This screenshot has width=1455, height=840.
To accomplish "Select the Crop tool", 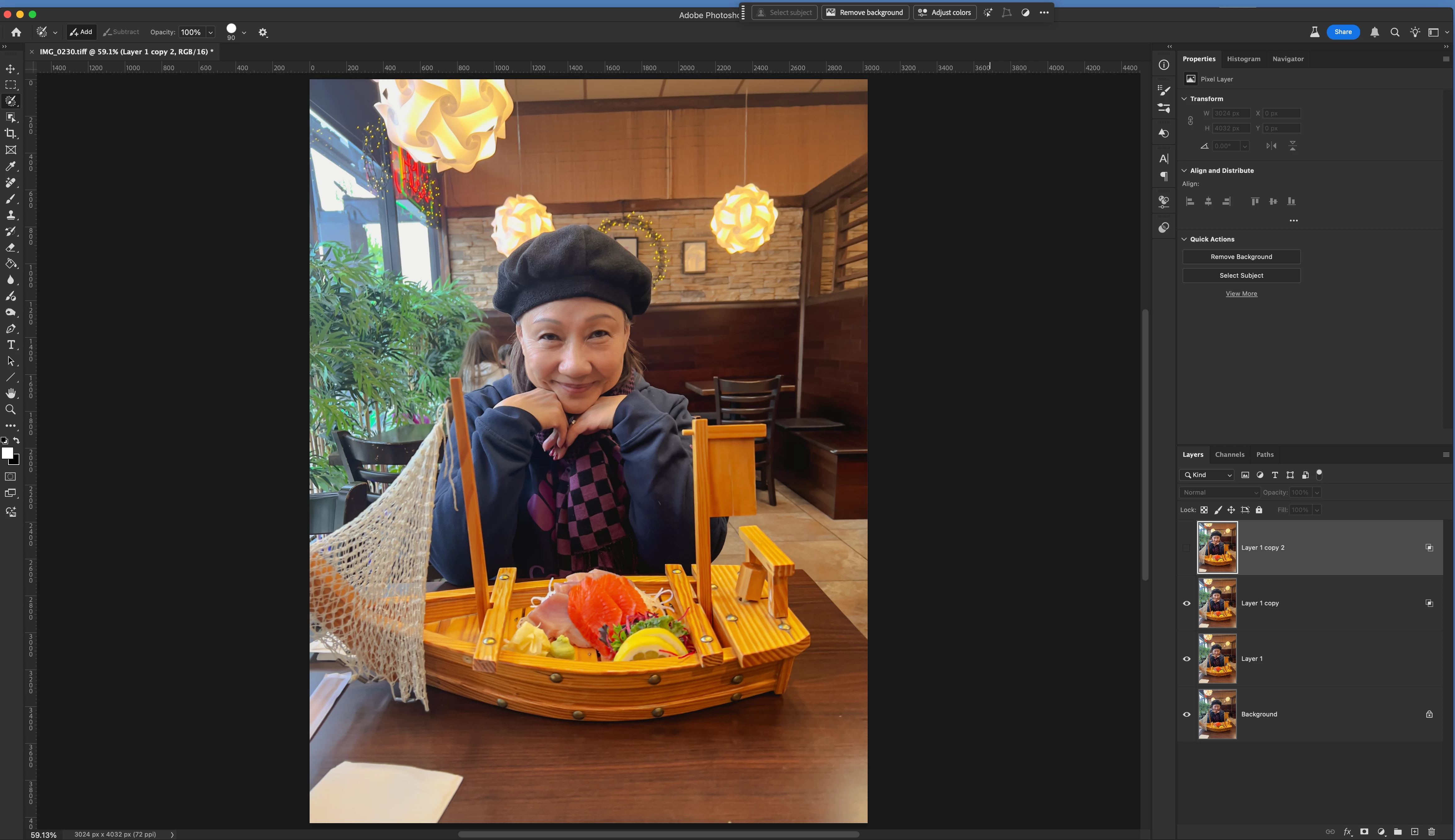I will (10, 133).
